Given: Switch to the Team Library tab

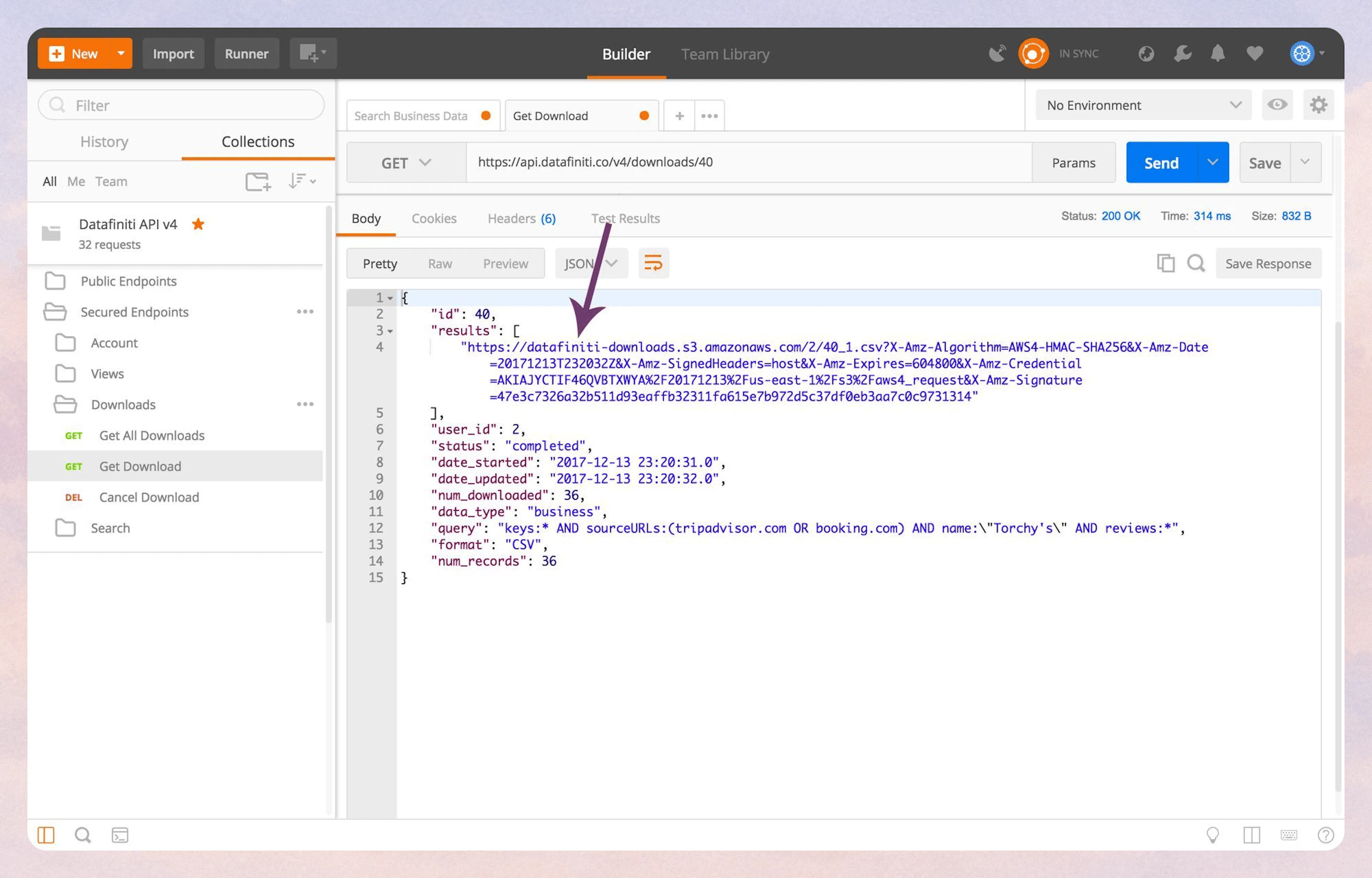Looking at the screenshot, I should [725, 54].
